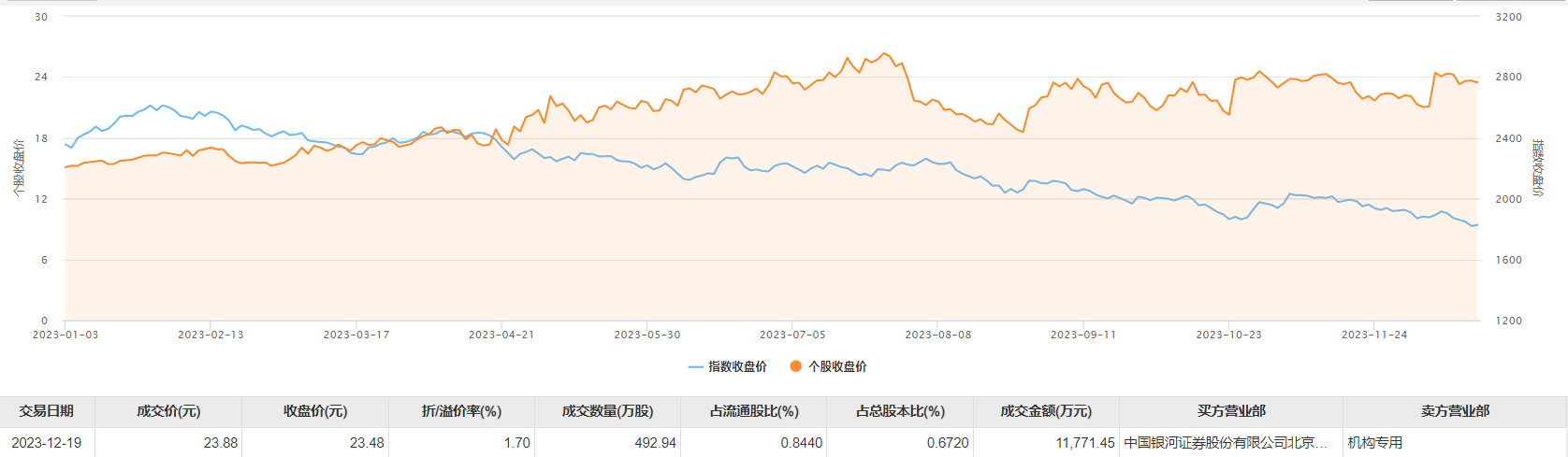Viewport: 1568px width, 457px height.
Task: Click the 占流通股比(%) column header
Action: [x=754, y=411]
